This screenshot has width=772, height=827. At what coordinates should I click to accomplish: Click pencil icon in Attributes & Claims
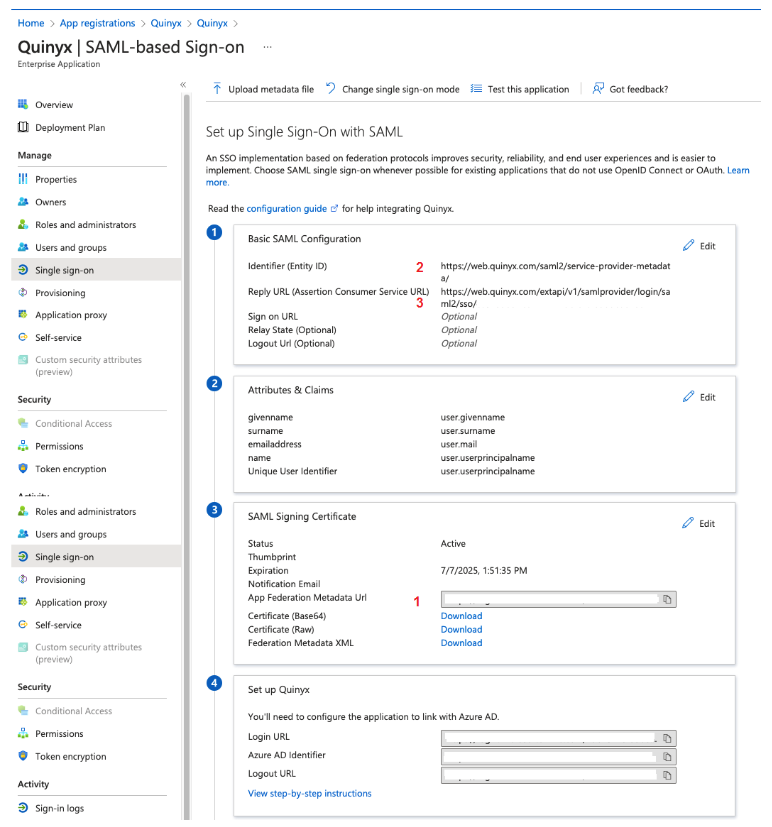pyautogui.click(x=688, y=397)
